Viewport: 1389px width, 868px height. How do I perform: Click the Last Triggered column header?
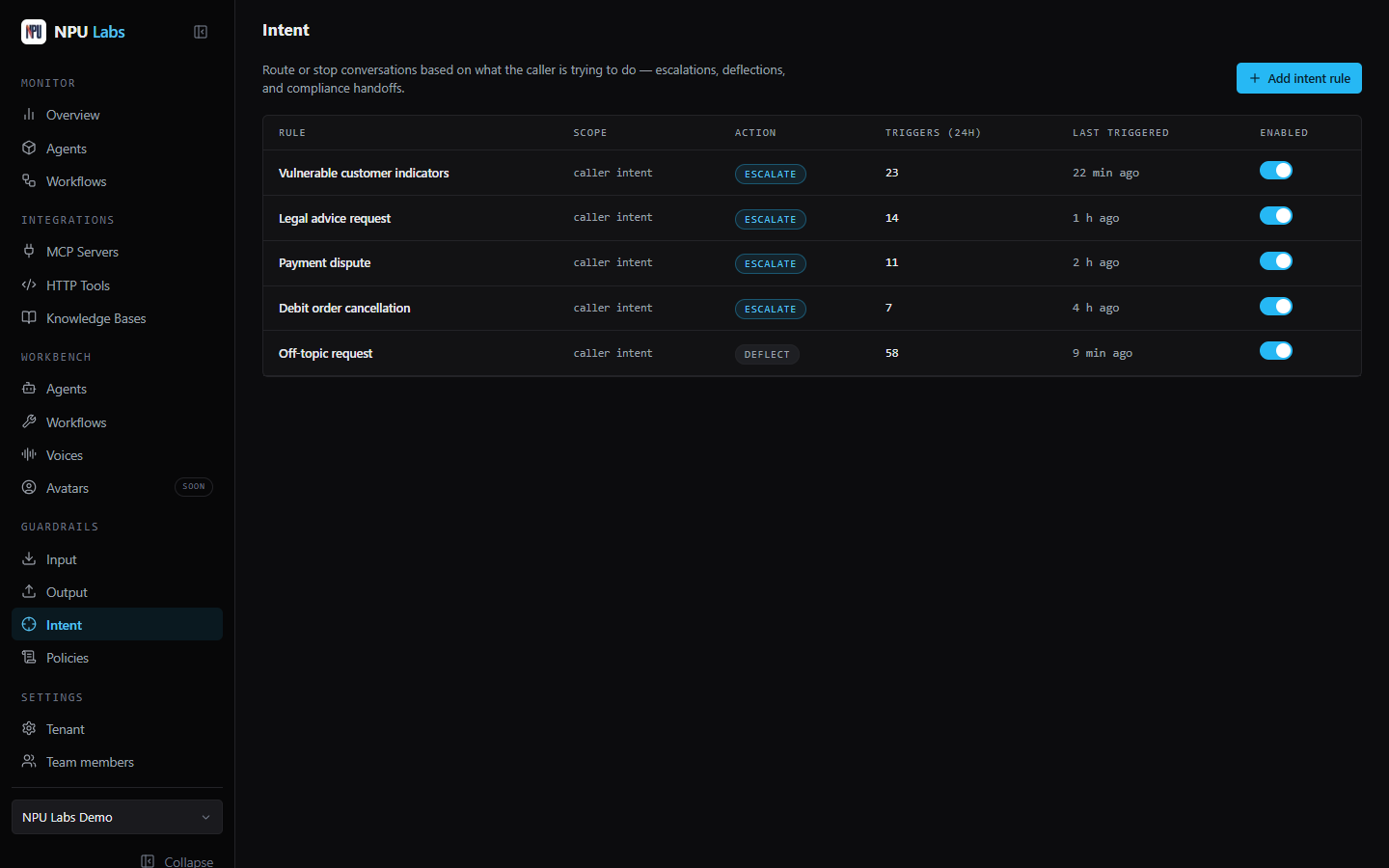(x=1121, y=133)
